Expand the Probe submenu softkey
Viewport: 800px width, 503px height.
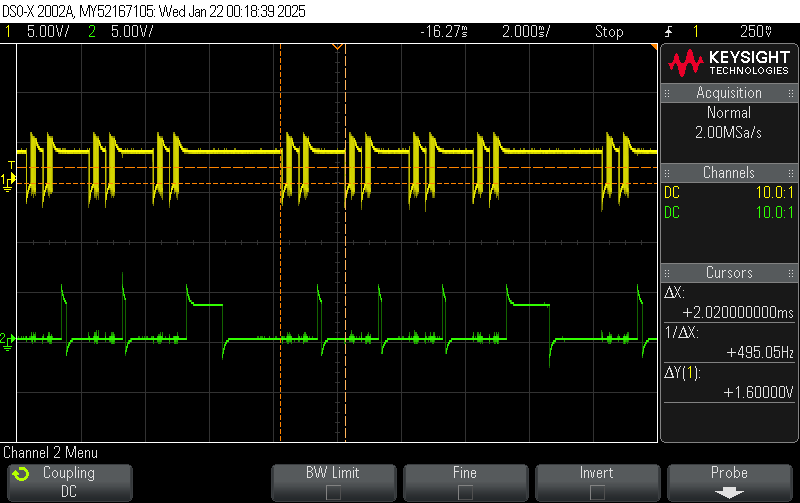coord(729,482)
